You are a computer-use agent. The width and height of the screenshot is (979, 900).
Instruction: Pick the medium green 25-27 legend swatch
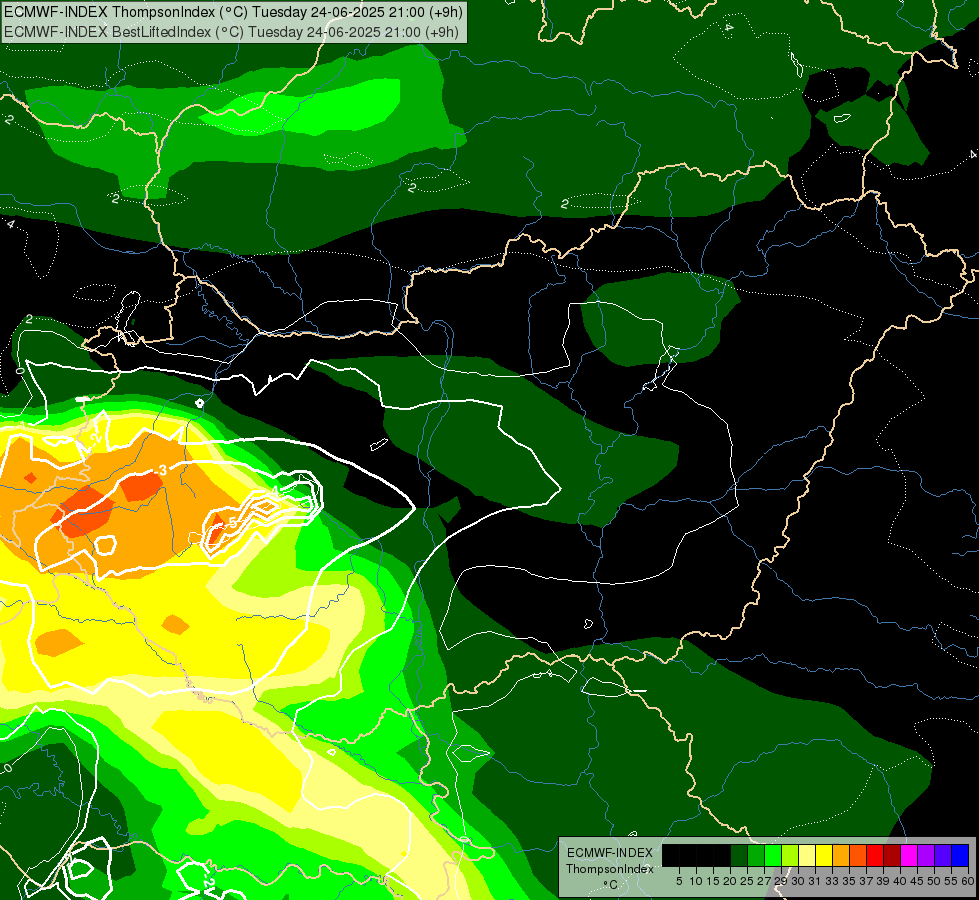[756, 855]
